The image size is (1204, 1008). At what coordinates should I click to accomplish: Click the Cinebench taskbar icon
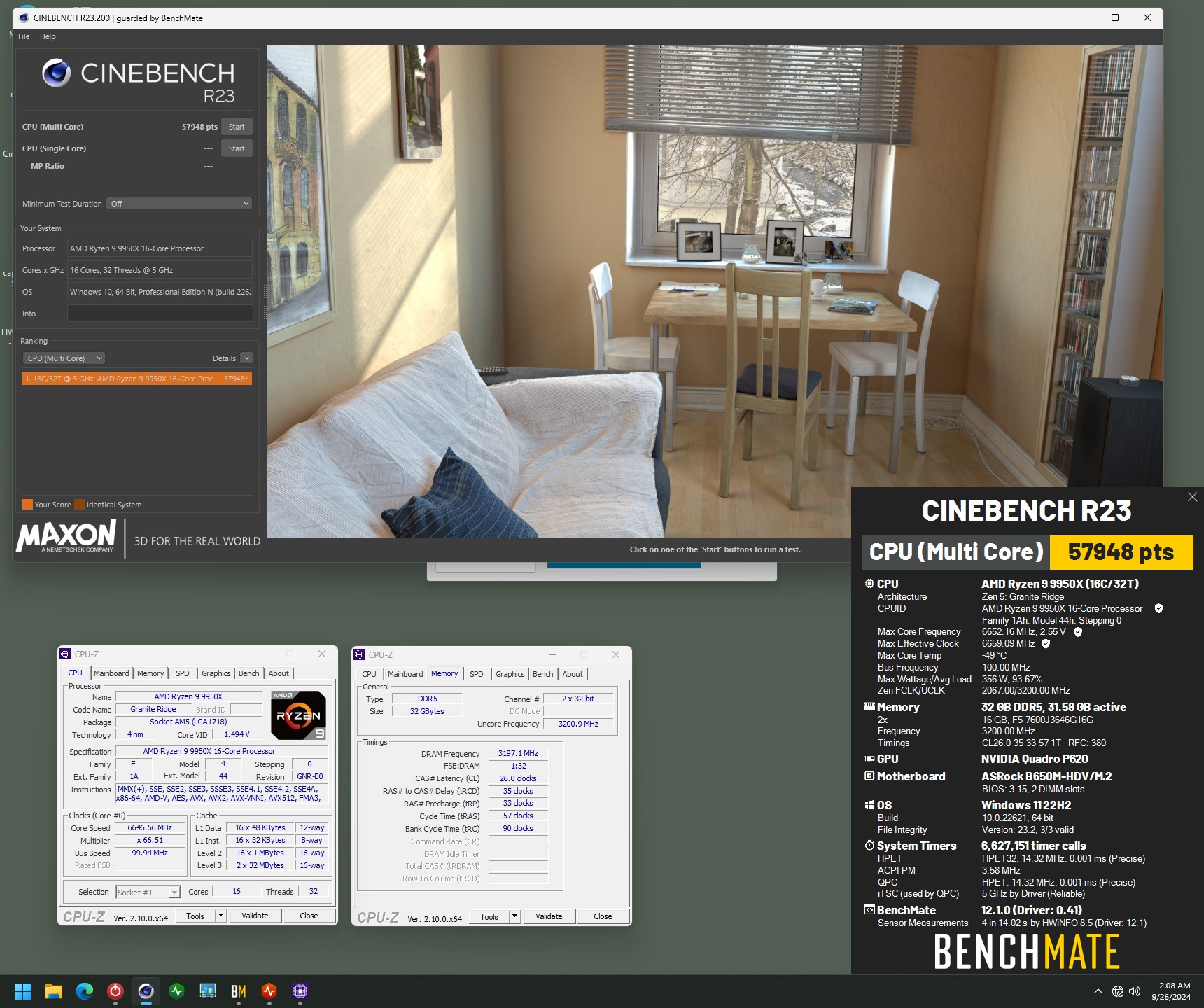coord(146,991)
